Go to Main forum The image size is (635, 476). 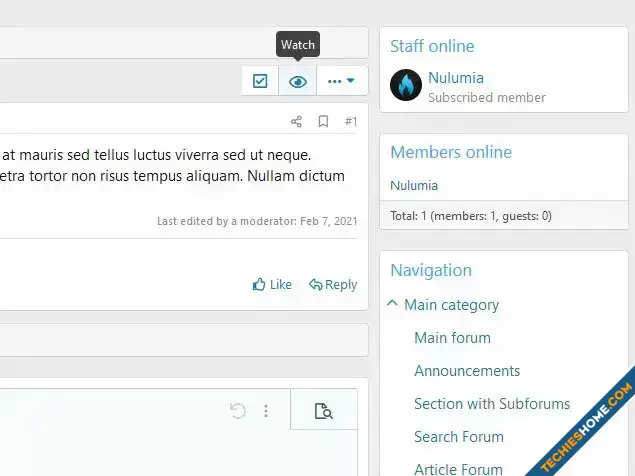[x=452, y=338]
